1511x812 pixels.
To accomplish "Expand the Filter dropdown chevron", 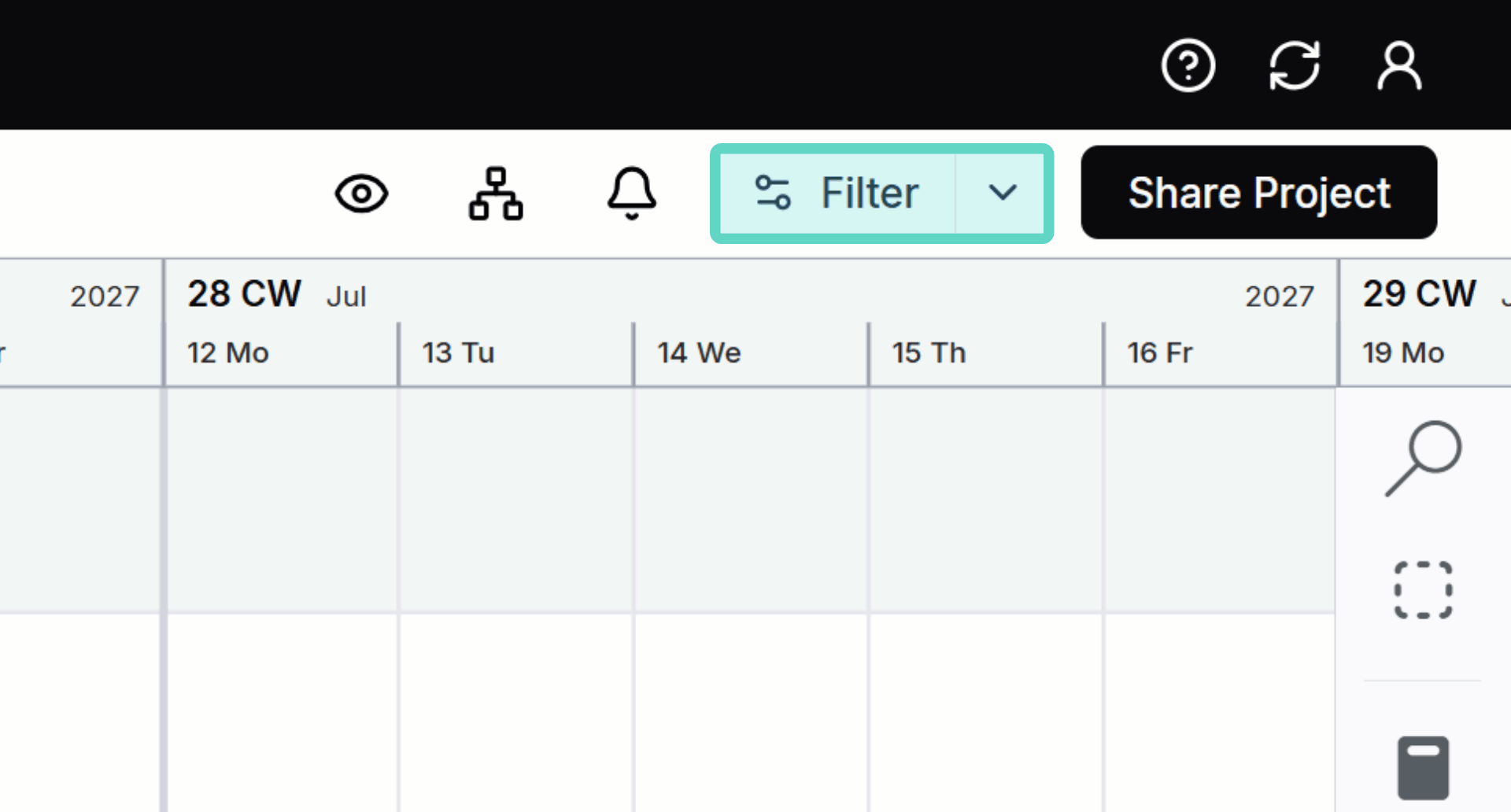I will pos(1002,194).
